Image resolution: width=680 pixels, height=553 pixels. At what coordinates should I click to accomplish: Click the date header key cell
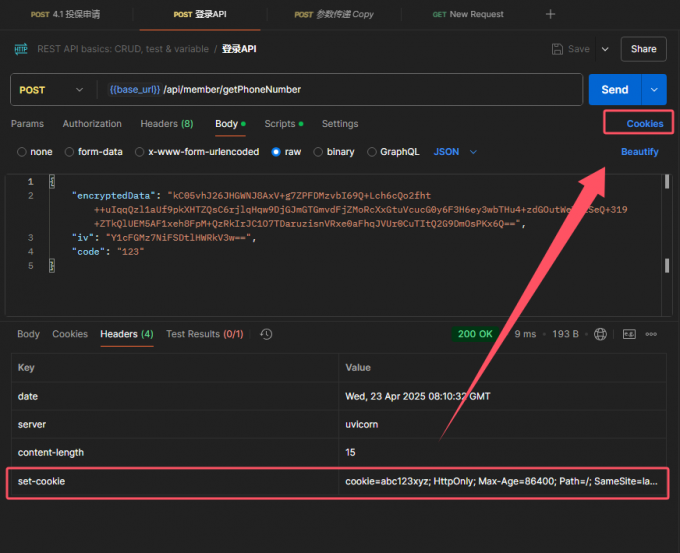tap(175, 396)
